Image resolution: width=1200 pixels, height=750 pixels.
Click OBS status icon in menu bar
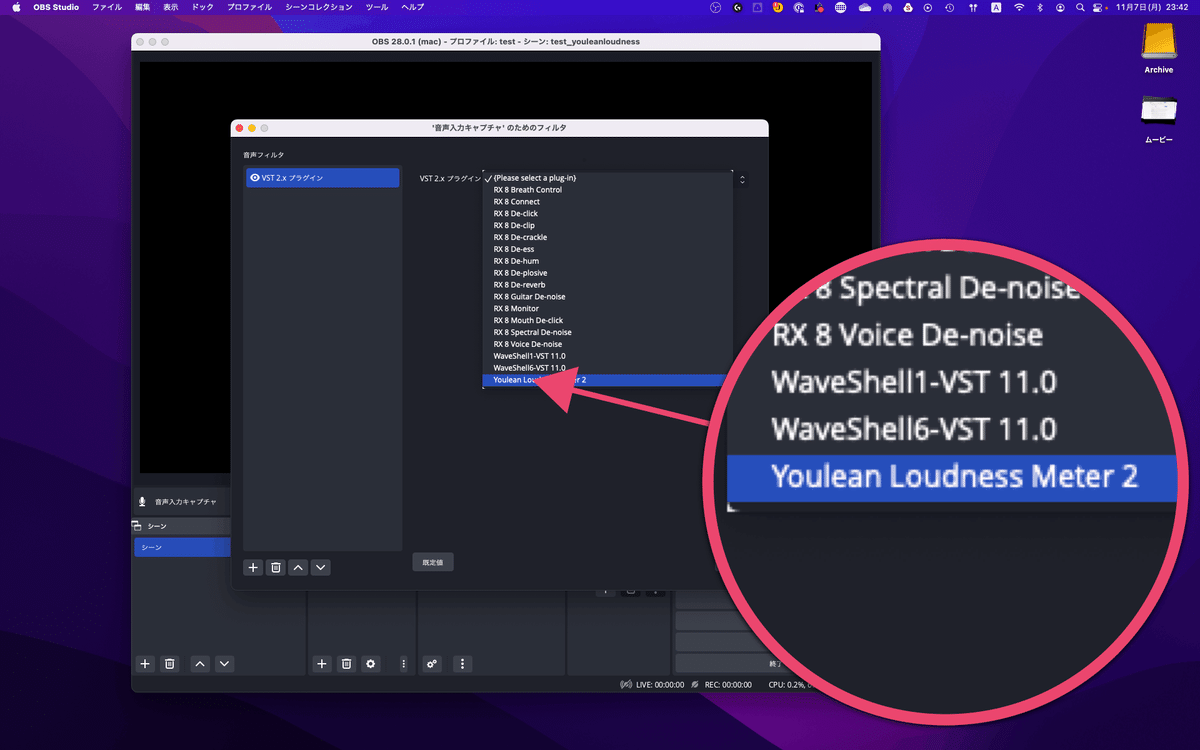click(x=715, y=7)
